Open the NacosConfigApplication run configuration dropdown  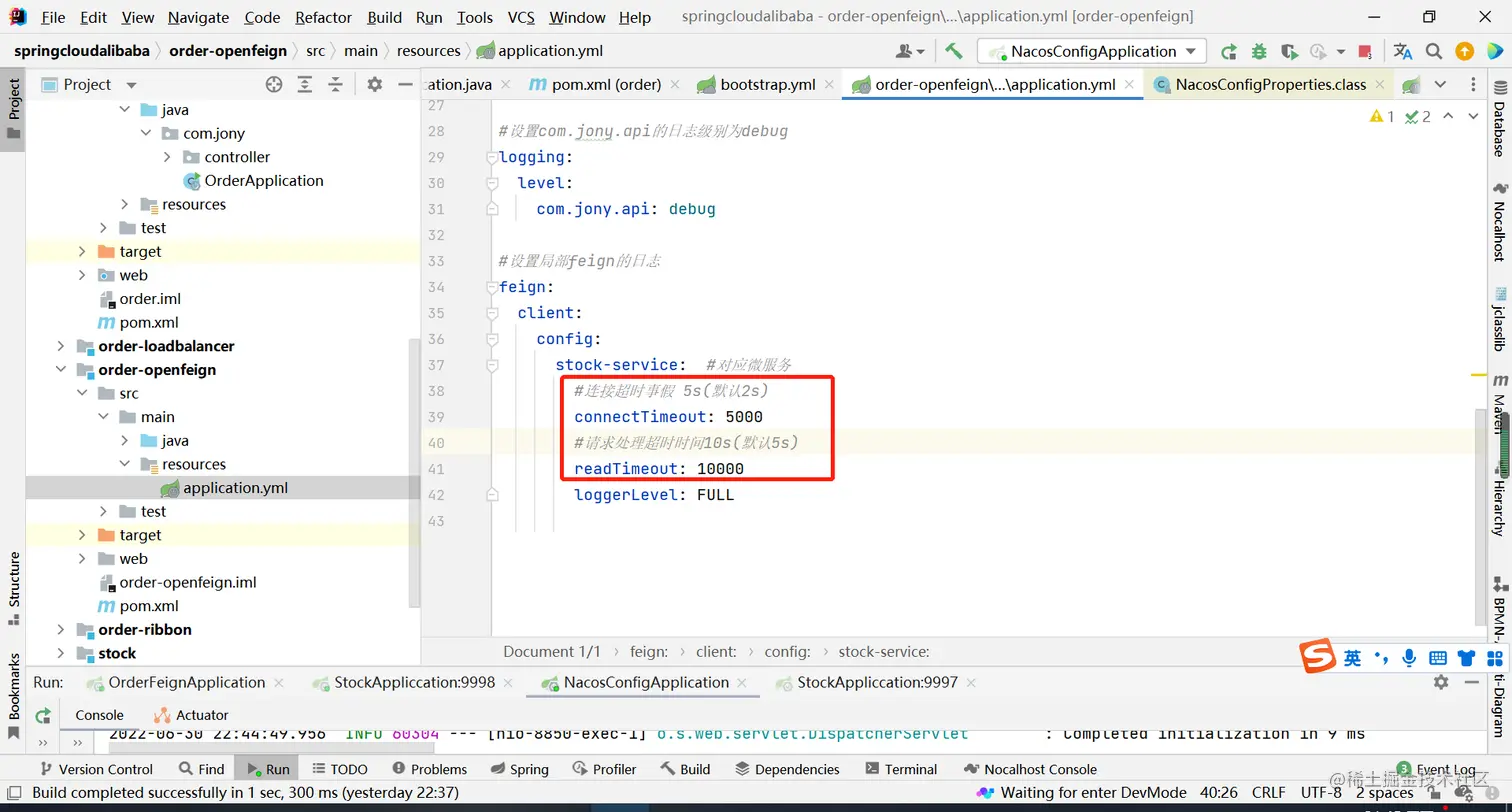click(x=1092, y=51)
